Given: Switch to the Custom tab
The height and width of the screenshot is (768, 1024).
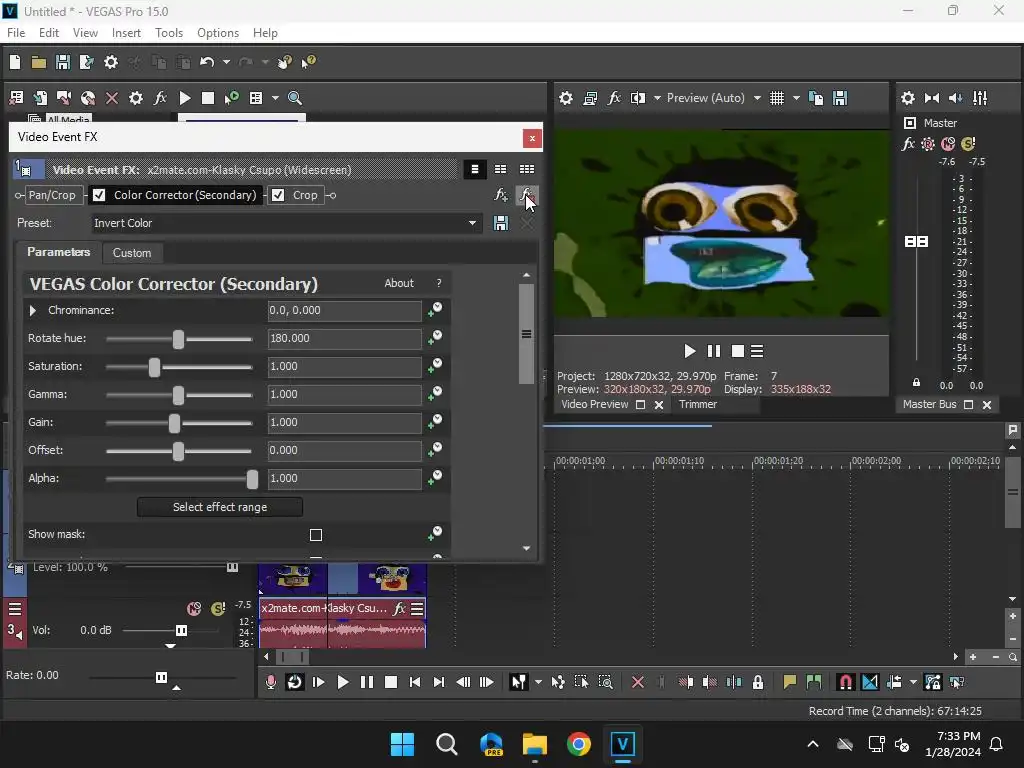Looking at the screenshot, I should point(132,253).
